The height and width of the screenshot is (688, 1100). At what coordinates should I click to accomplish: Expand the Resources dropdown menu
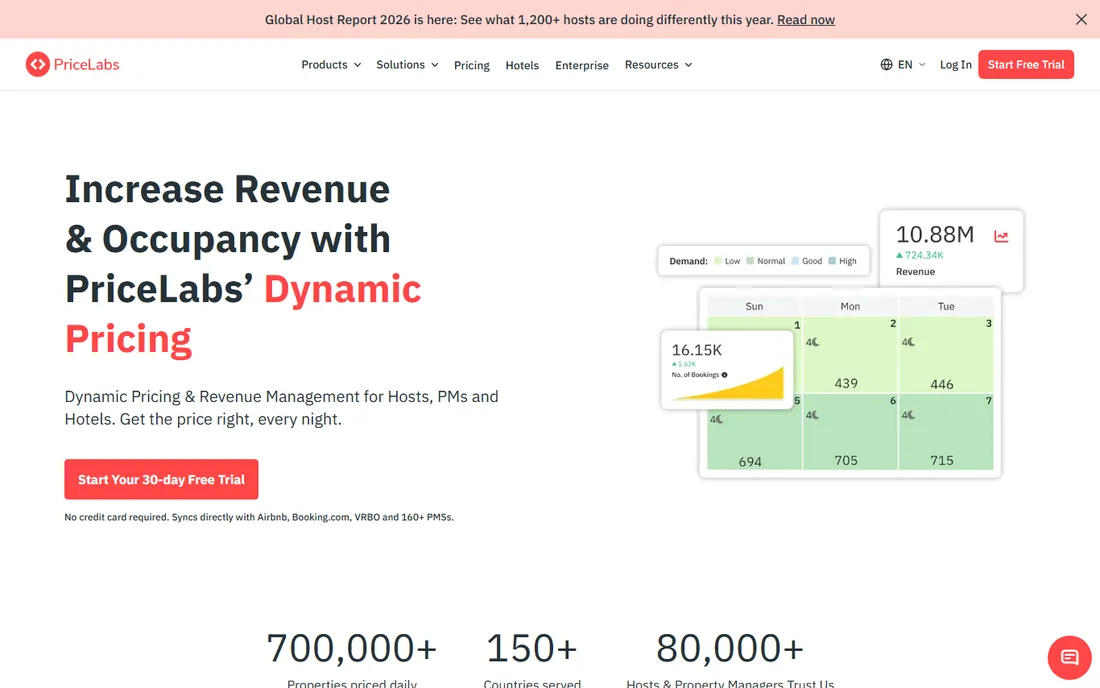[658, 65]
